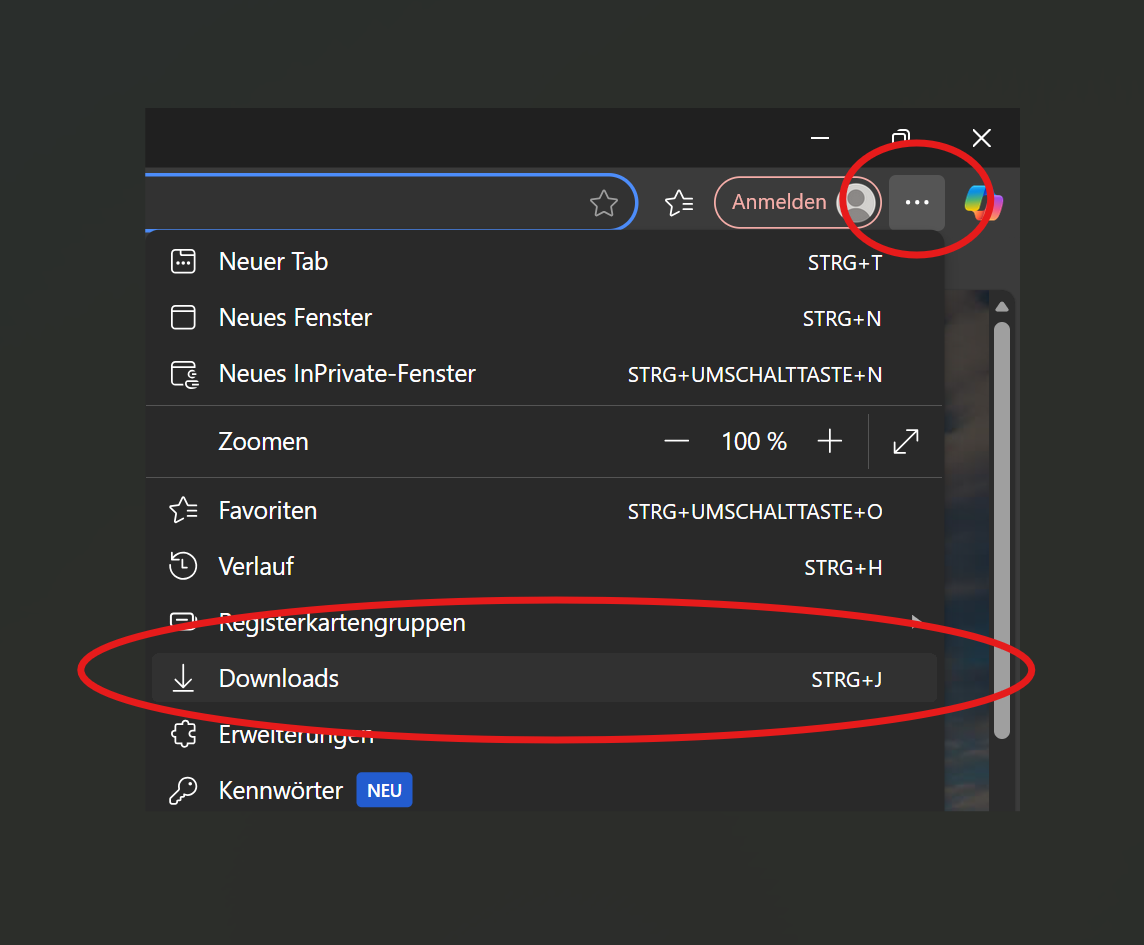Open Erweiterungen from the menu

[296, 735]
